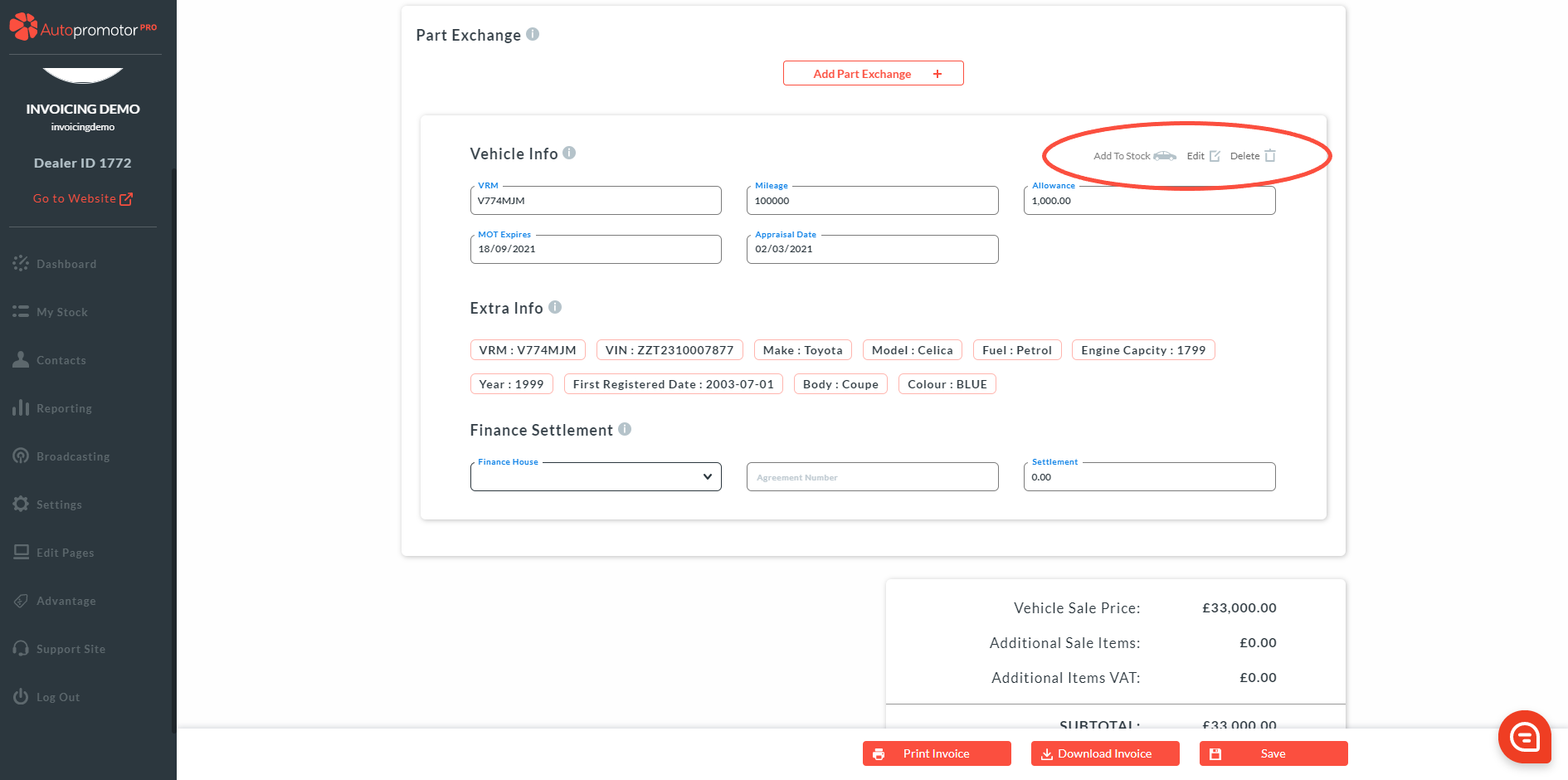Click the Part Exchange info icon
This screenshot has height=780, width=1568.
tap(533, 34)
